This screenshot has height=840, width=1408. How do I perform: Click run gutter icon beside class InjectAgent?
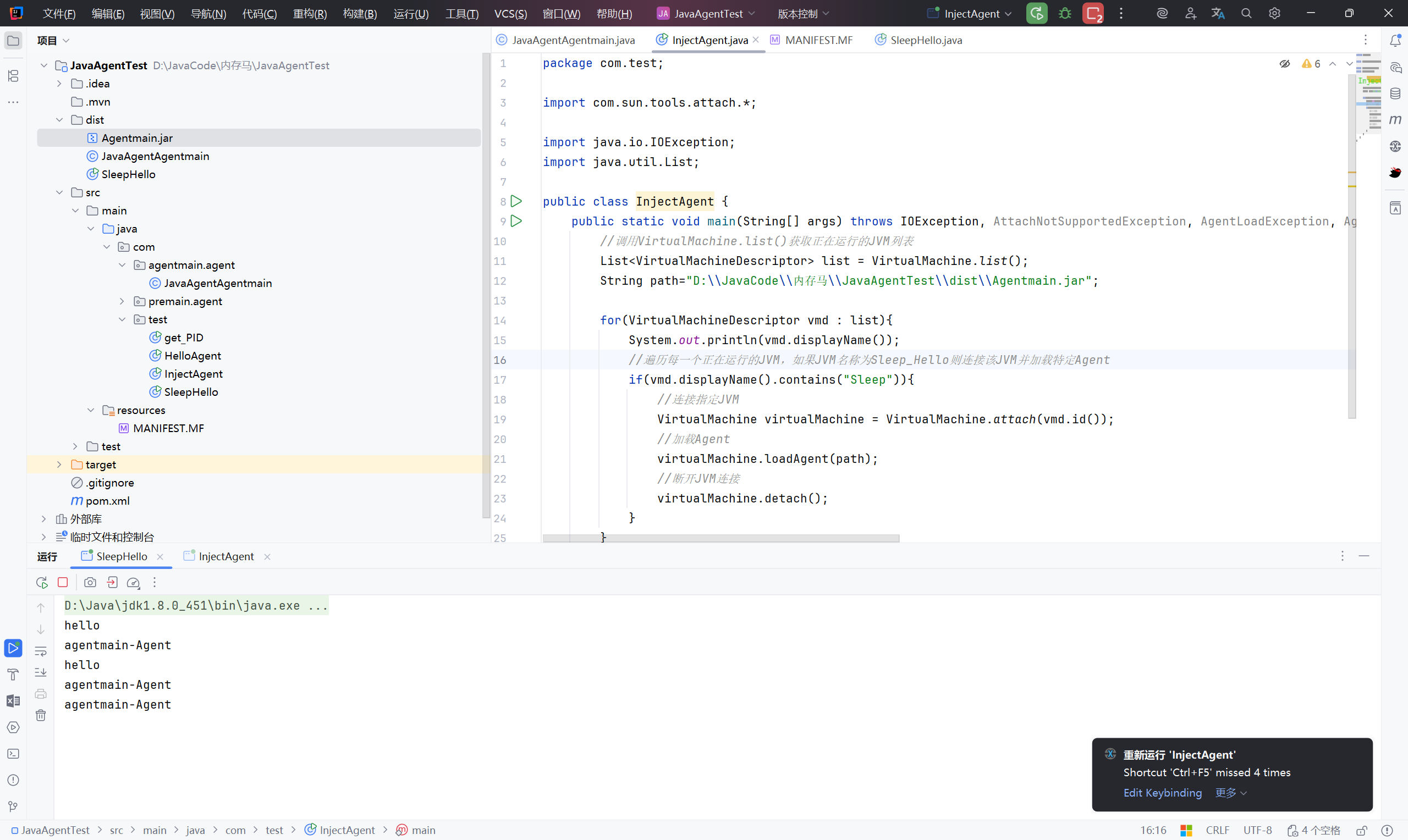point(516,202)
